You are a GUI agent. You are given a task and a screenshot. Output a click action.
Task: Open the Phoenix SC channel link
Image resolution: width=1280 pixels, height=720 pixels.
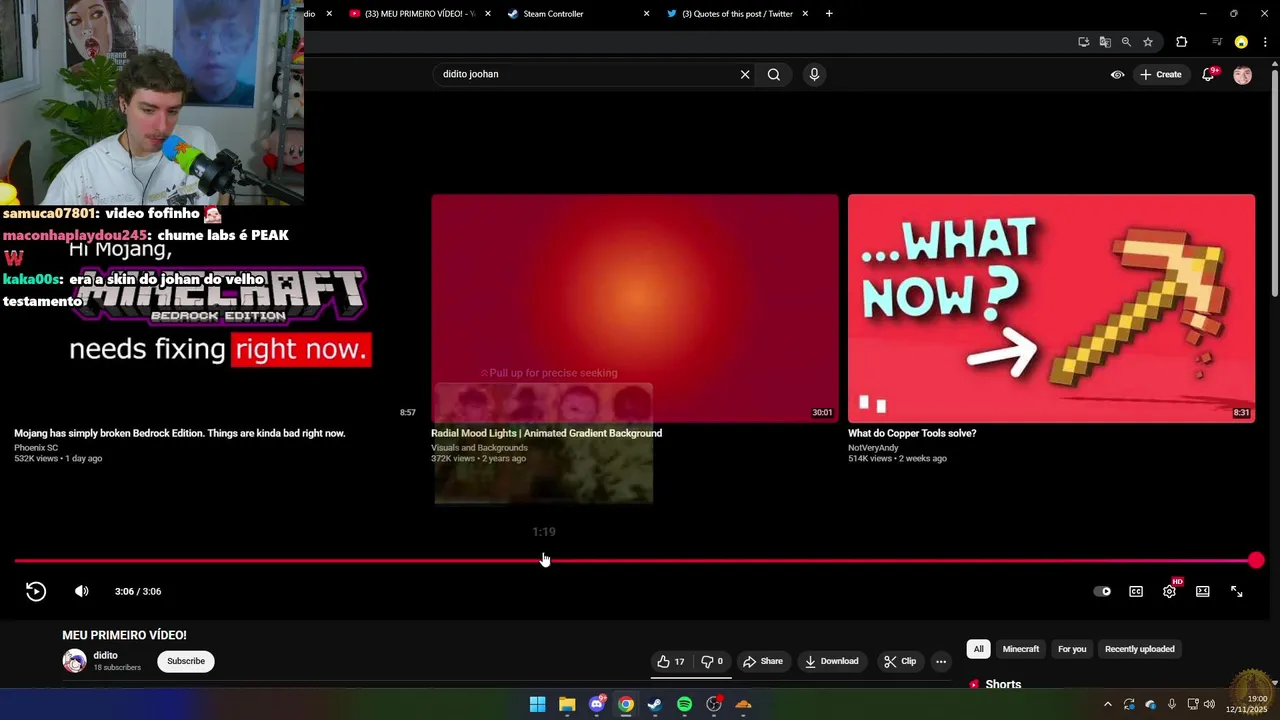pyautogui.click(x=36, y=448)
